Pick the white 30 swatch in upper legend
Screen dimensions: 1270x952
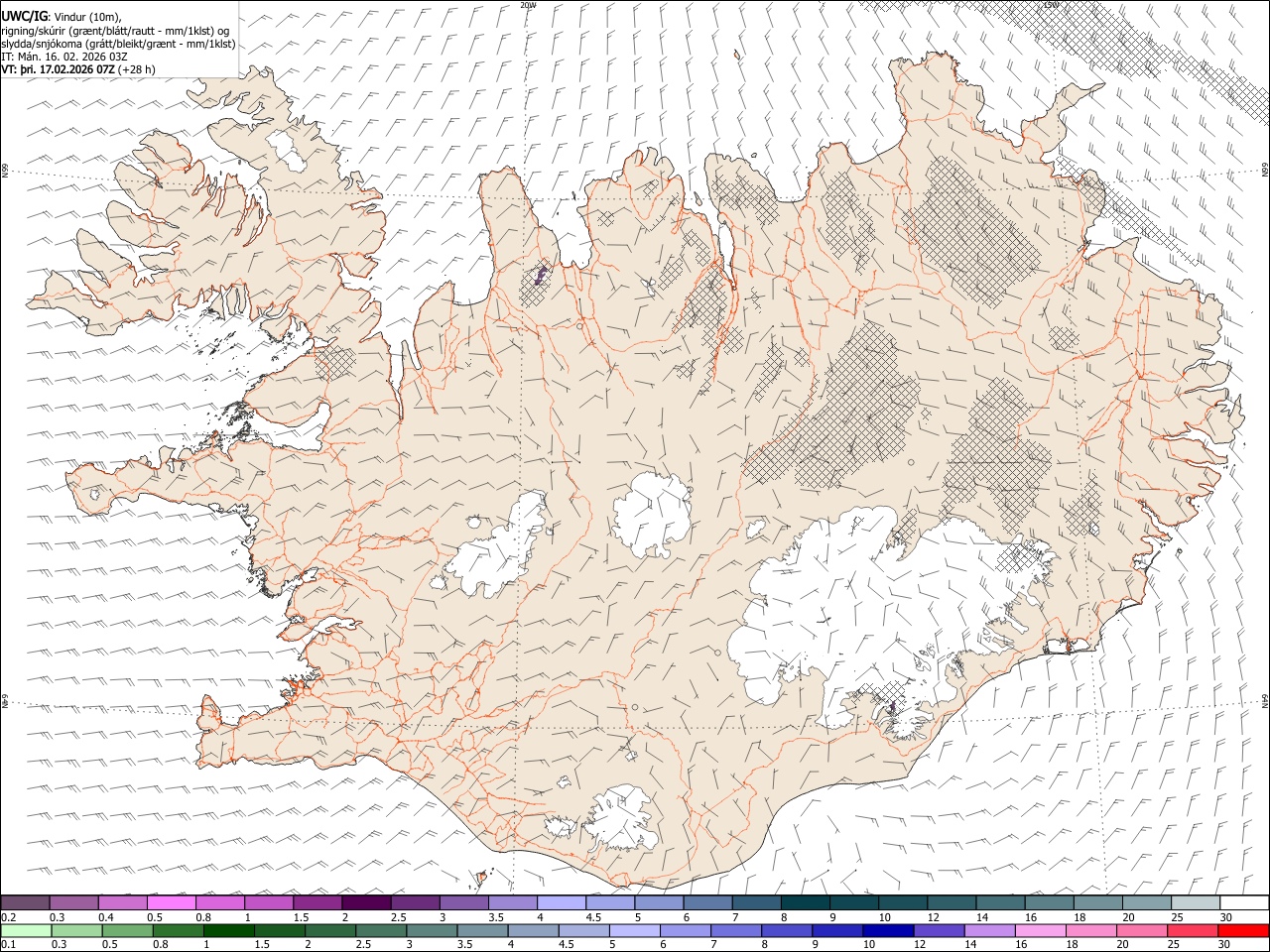1243,902
